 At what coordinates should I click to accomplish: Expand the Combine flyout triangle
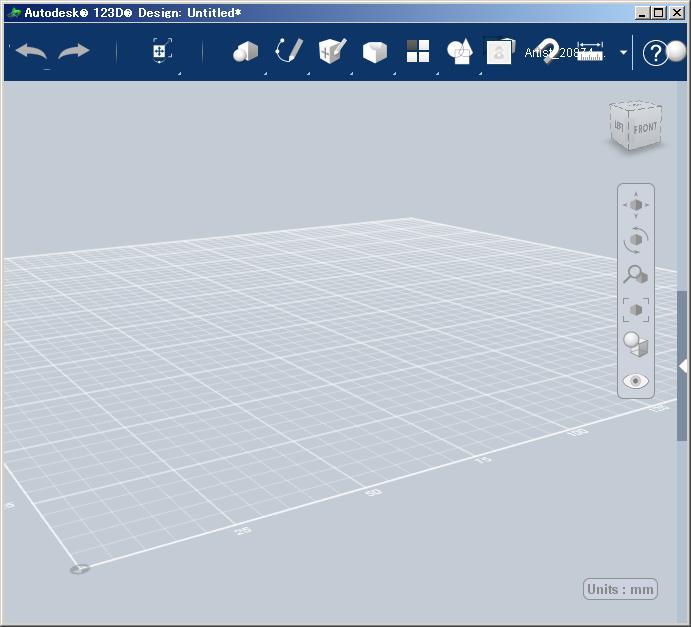480,74
